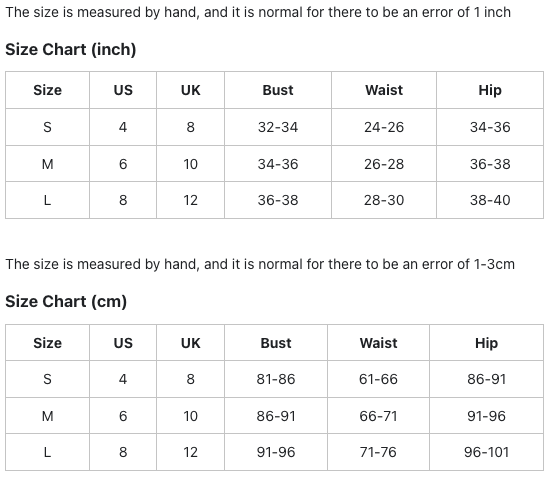552x477 pixels.
Task: Click the 34-36 hip cell for size S
Action: [490, 127]
